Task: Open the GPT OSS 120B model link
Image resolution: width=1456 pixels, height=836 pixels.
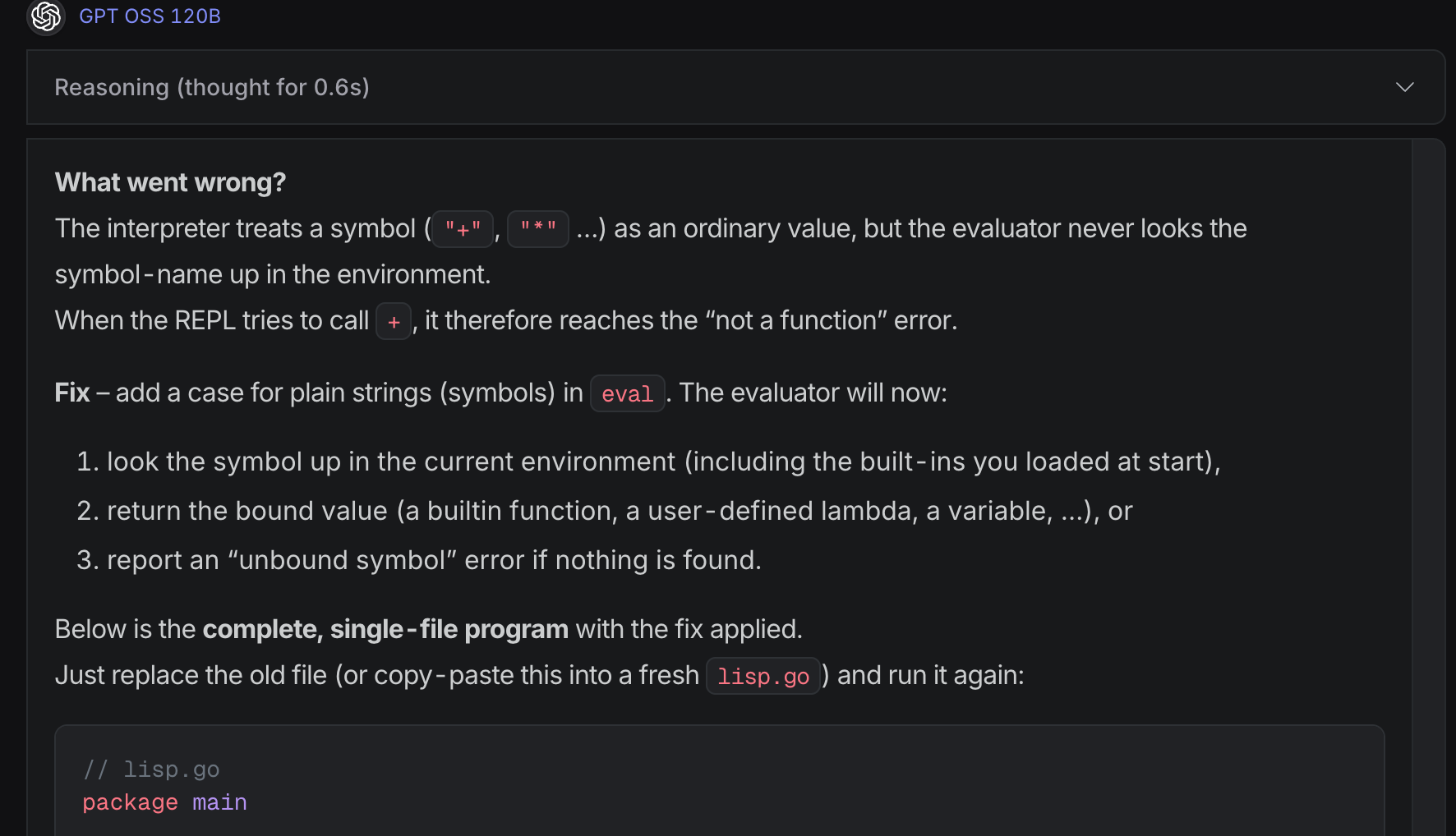Action: click(150, 16)
